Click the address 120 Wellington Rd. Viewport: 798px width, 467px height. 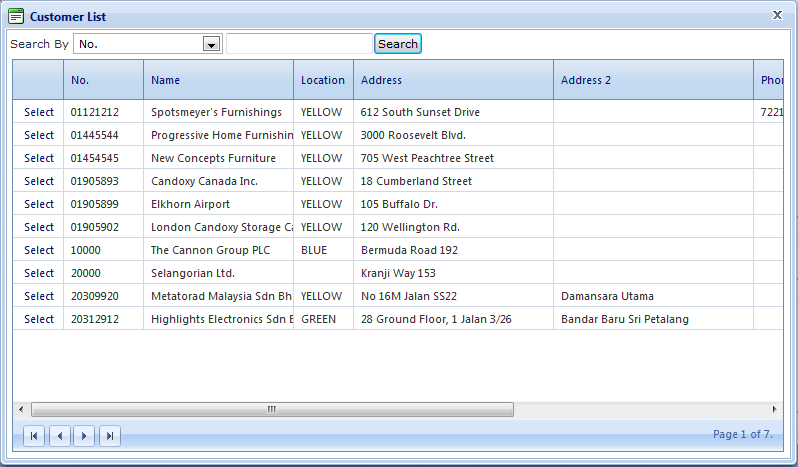click(x=410, y=227)
